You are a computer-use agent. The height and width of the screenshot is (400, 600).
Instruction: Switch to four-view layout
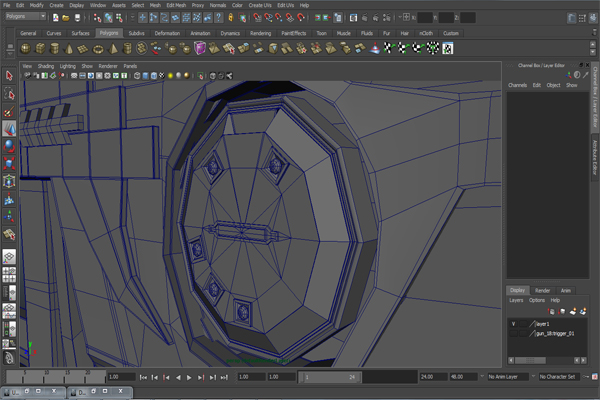click(9, 274)
